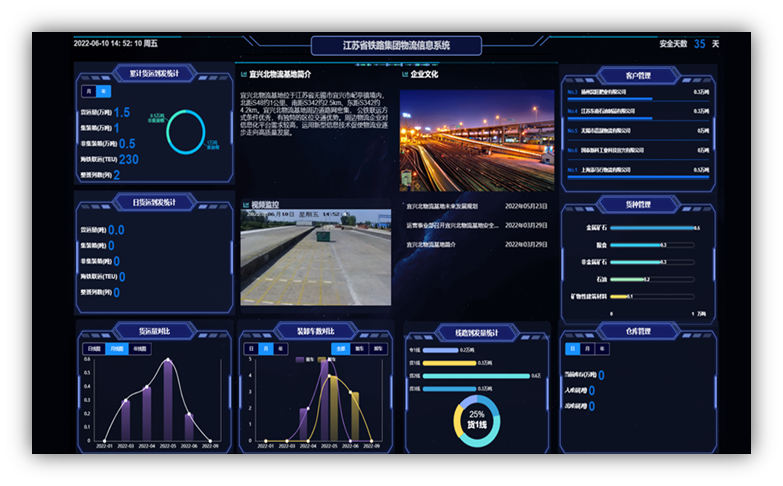783x486 pixels.
Task: Click the cyan ring chart in 累计货运到发统计
Action: coord(186,131)
